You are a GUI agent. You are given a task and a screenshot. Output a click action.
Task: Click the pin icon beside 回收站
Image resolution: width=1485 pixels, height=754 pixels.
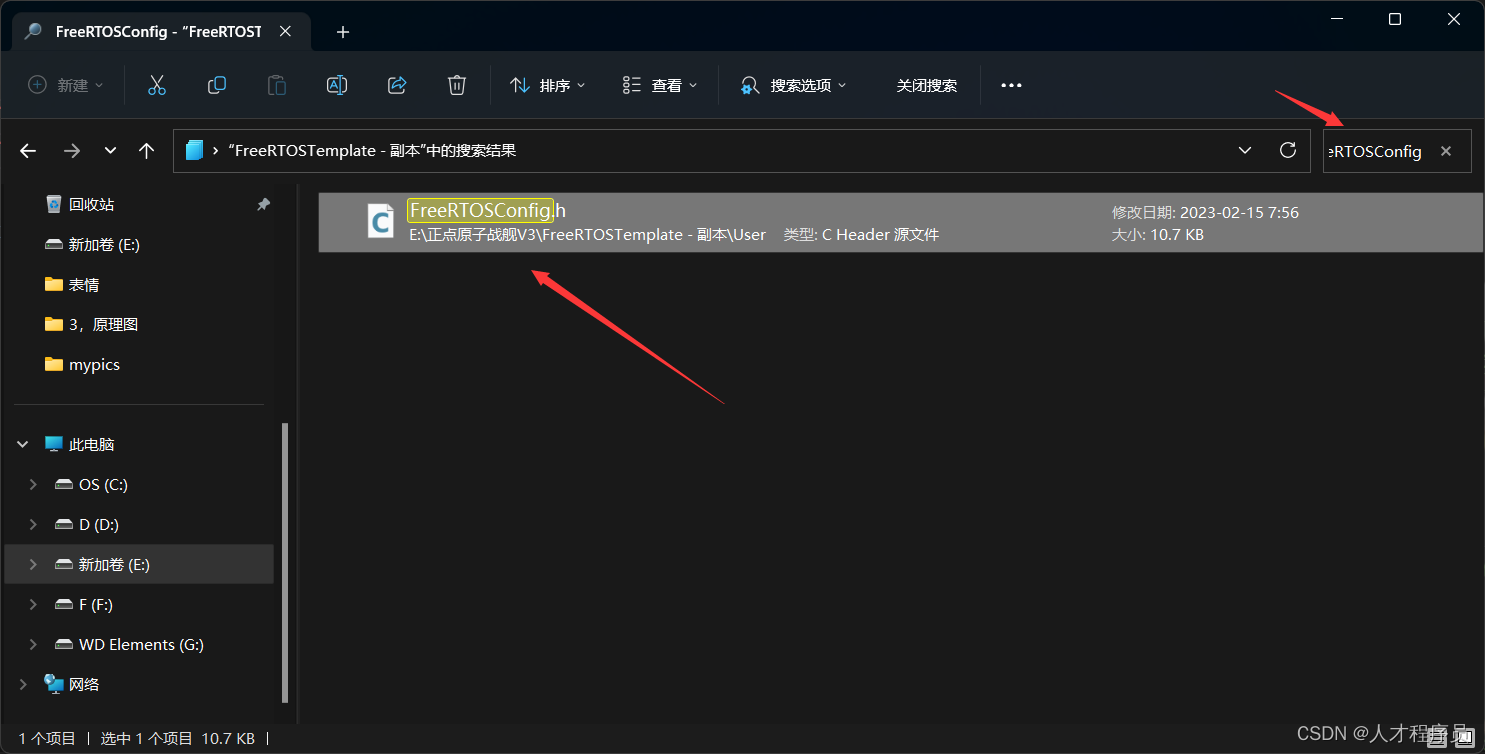click(263, 204)
